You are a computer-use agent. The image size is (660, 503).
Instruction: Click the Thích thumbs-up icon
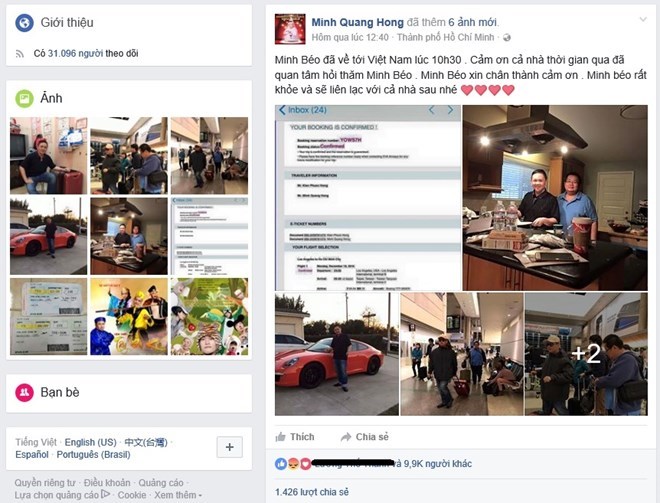click(280, 437)
